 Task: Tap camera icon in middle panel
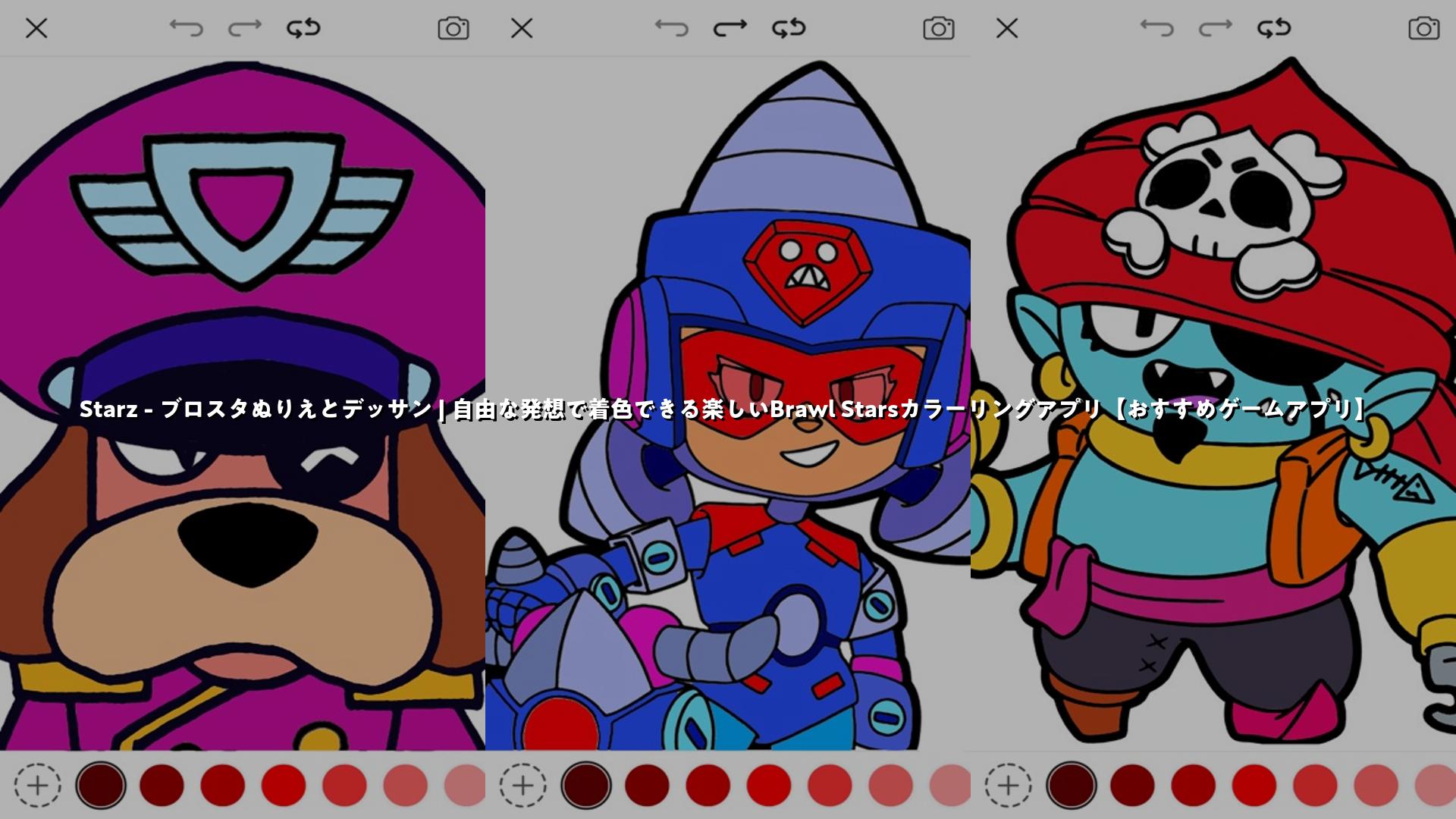[939, 29]
